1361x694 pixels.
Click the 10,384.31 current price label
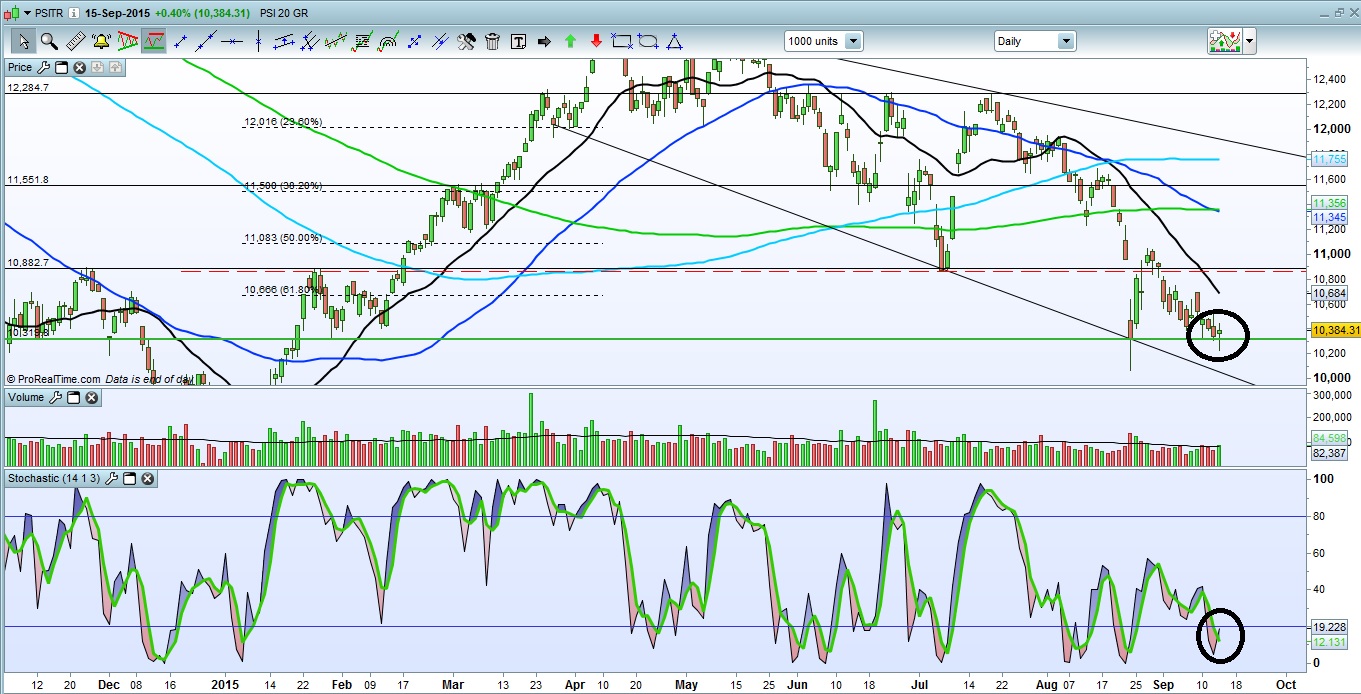point(1334,330)
